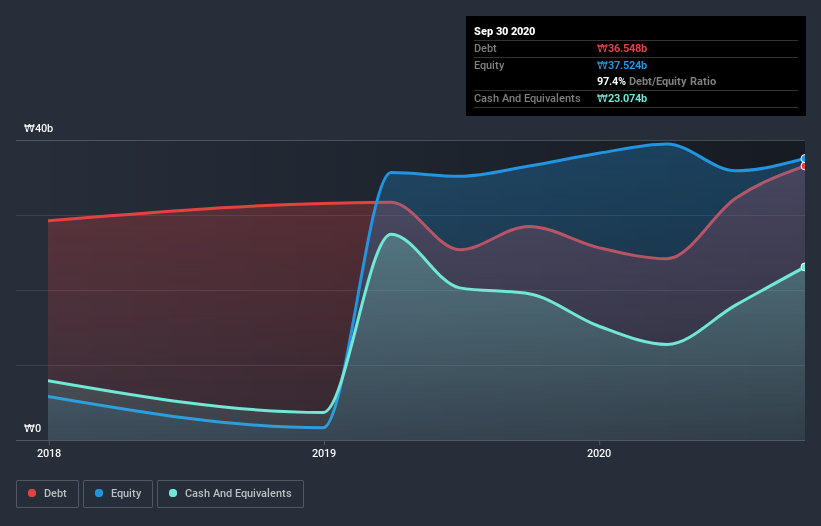Click the Equity label in tooltip
The height and width of the screenshot is (526, 821).
[489, 65]
